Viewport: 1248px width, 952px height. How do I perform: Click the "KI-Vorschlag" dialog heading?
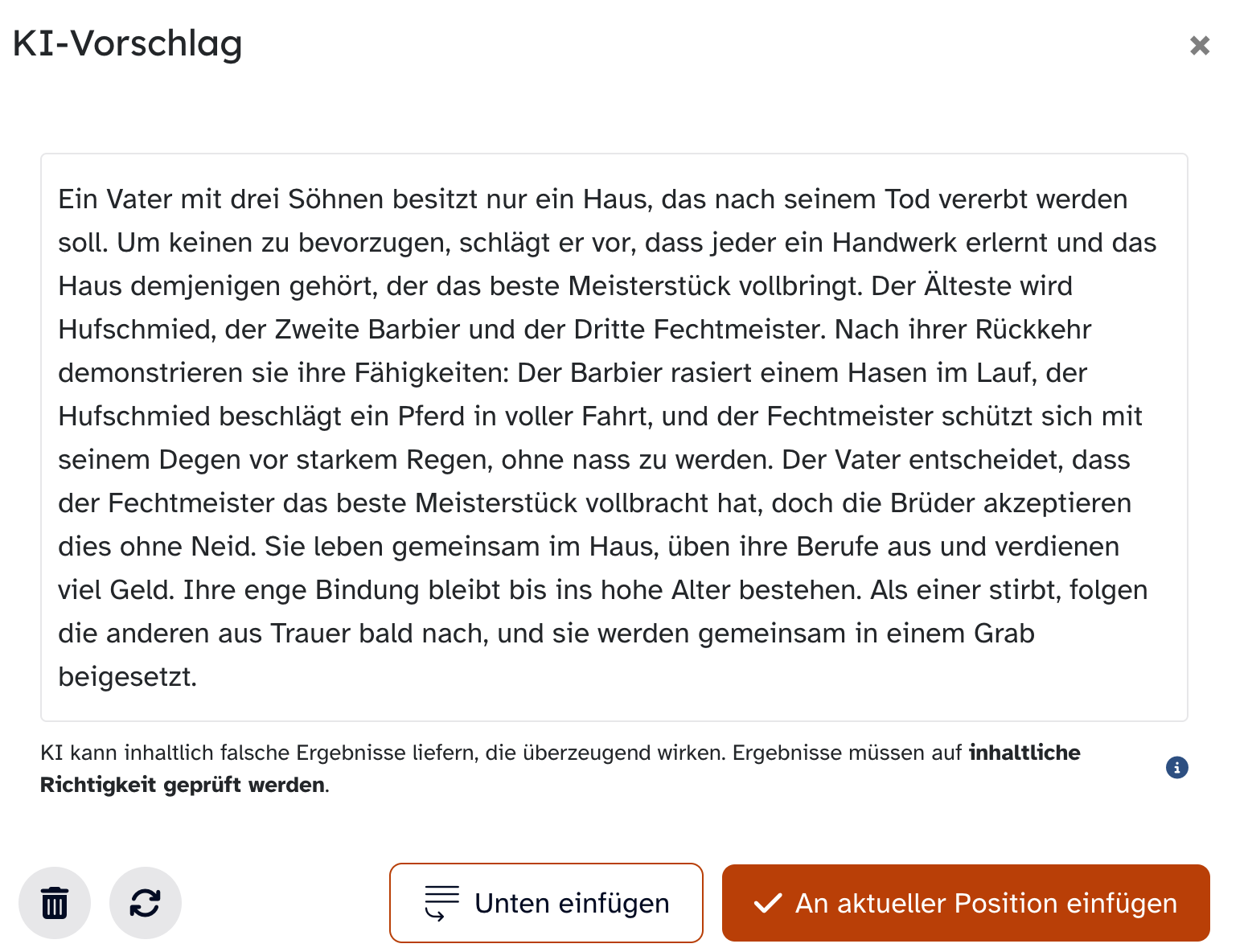click(128, 43)
